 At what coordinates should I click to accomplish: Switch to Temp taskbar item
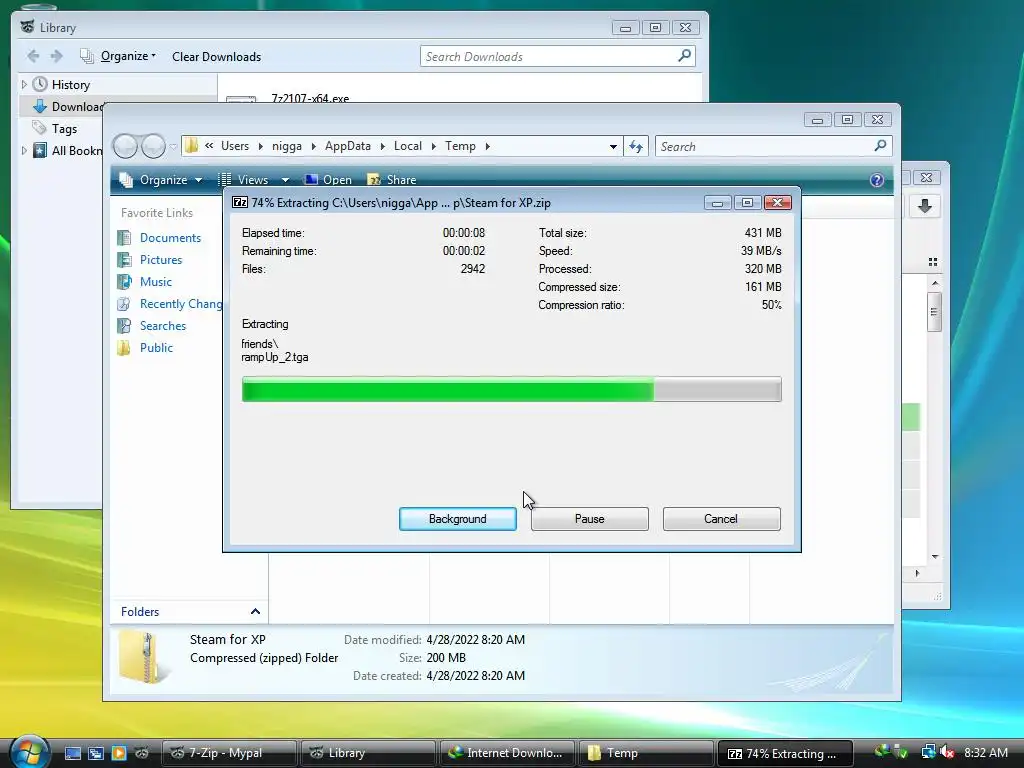coord(646,753)
